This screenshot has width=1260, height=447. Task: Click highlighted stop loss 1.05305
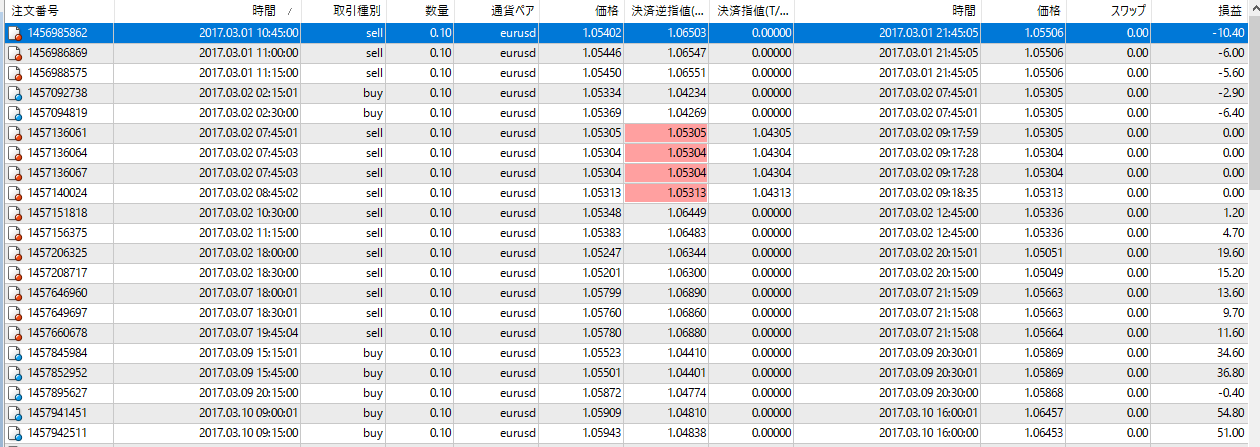(x=667, y=133)
